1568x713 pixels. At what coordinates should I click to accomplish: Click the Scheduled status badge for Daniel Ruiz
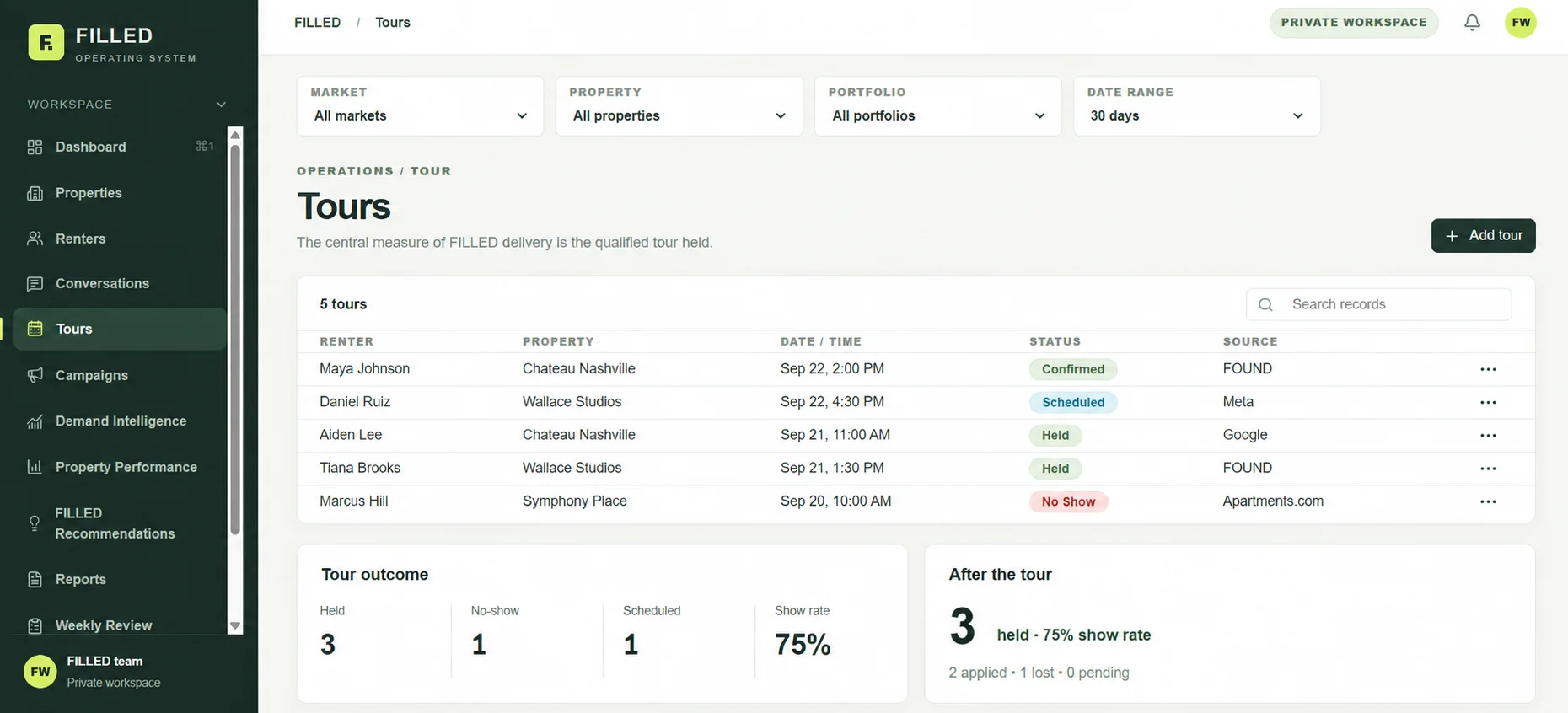click(x=1073, y=402)
